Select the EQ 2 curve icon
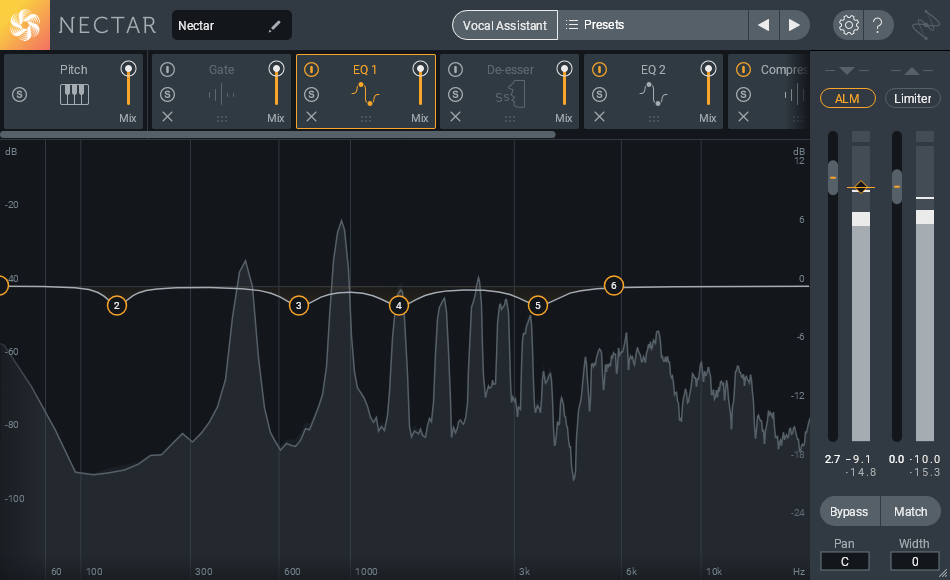 653,95
